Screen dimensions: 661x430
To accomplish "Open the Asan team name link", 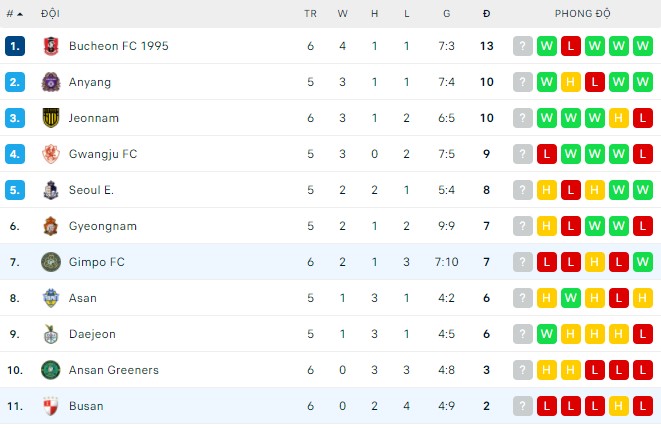I will [83, 298].
